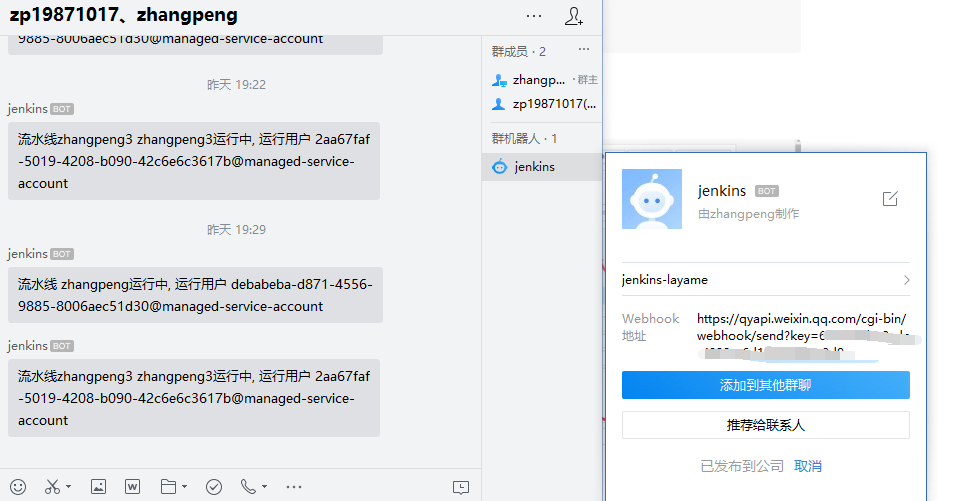Image resolution: width=961 pixels, height=501 pixels.
Task: Expand screenshot options dropdown arrow
Action: 68,487
